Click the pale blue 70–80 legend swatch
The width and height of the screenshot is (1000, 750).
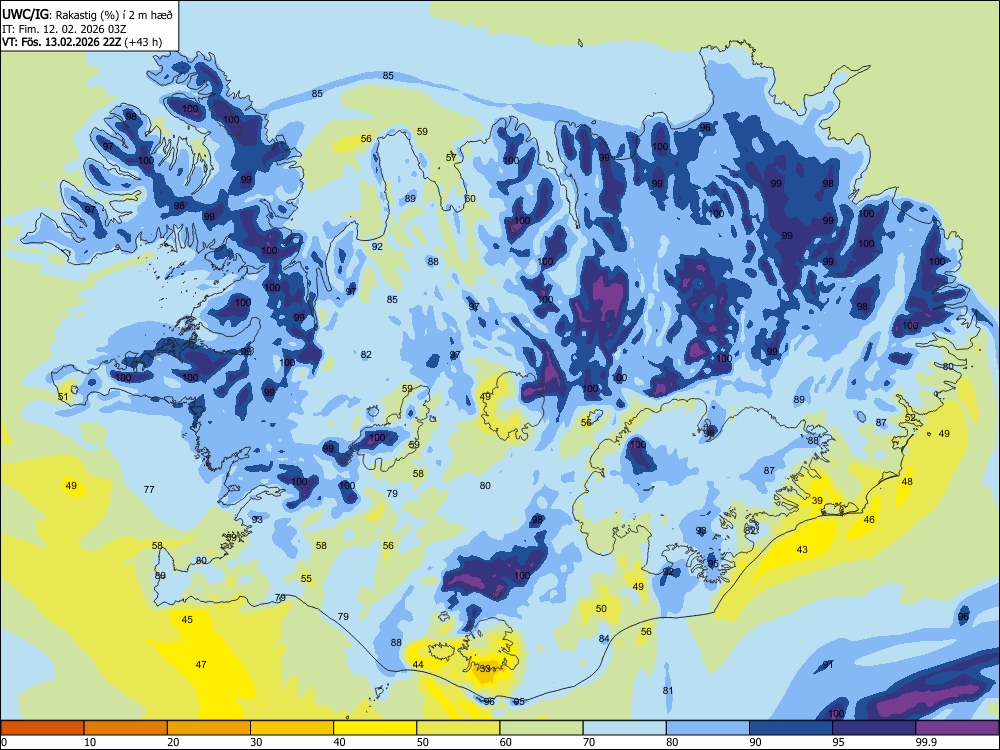624,728
